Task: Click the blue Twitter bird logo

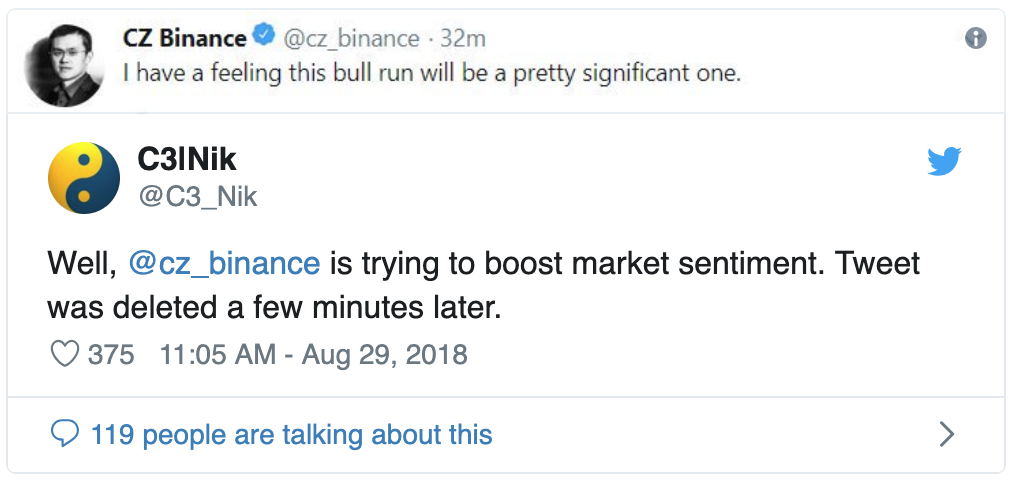Action: click(944, 162)
